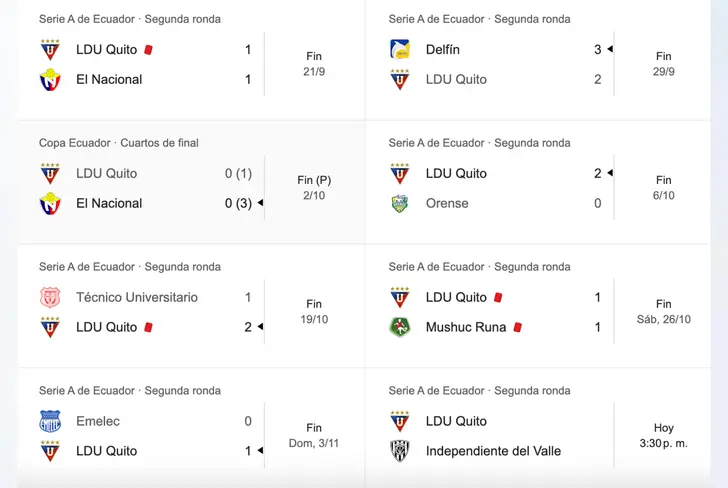The height and width of the screenshot is (488, 728).
Task: Click the Independiente del Valle team name
Action: coord(493,451)
